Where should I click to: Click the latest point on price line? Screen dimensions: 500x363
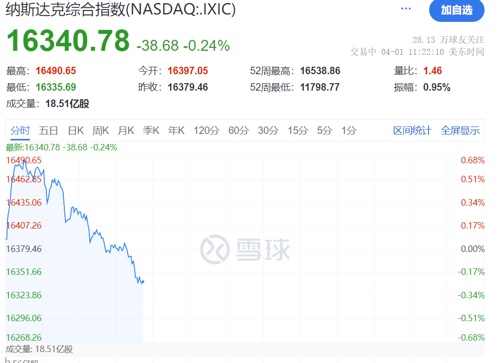143,282
